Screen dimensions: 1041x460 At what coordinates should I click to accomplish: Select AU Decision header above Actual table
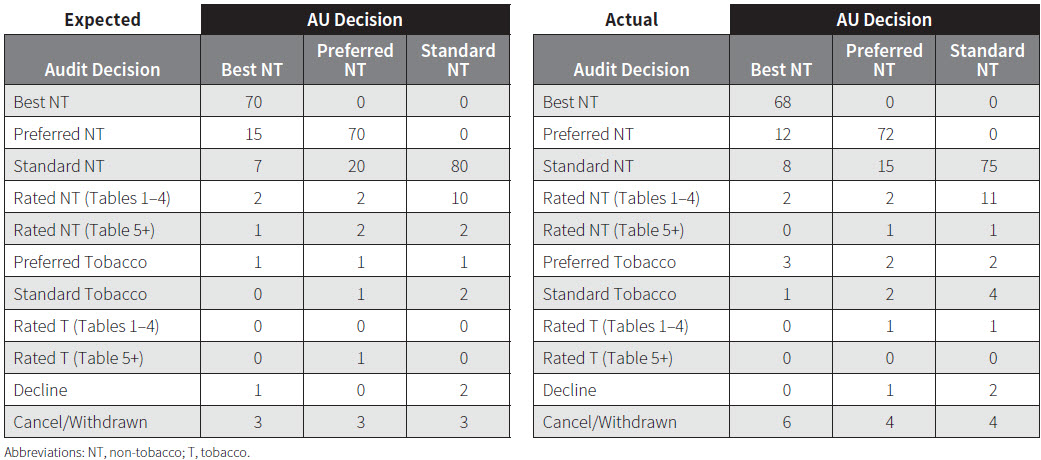click(884, 20)
